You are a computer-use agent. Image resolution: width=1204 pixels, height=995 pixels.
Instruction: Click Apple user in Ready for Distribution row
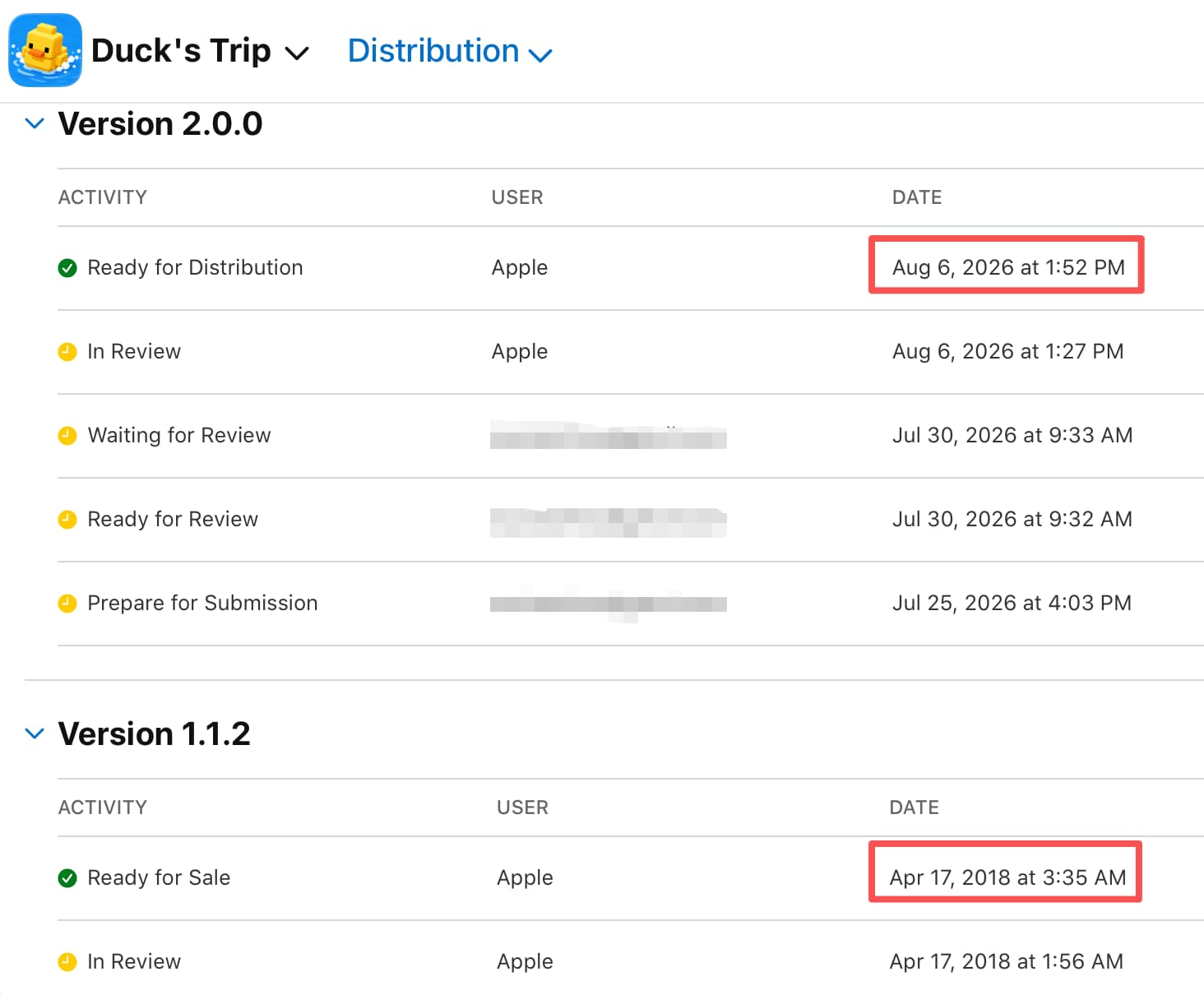pos(520,267)
